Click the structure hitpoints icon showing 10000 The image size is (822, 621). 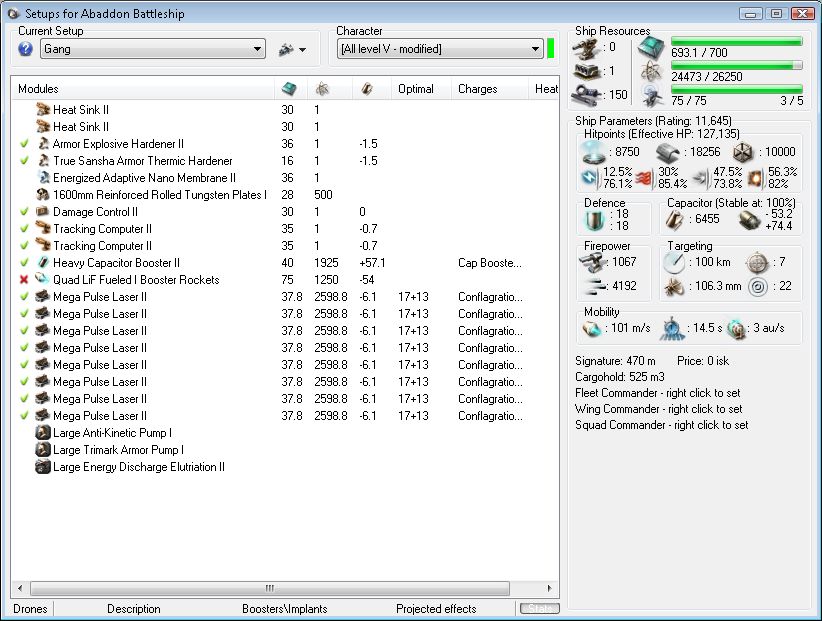coord(743,152)
